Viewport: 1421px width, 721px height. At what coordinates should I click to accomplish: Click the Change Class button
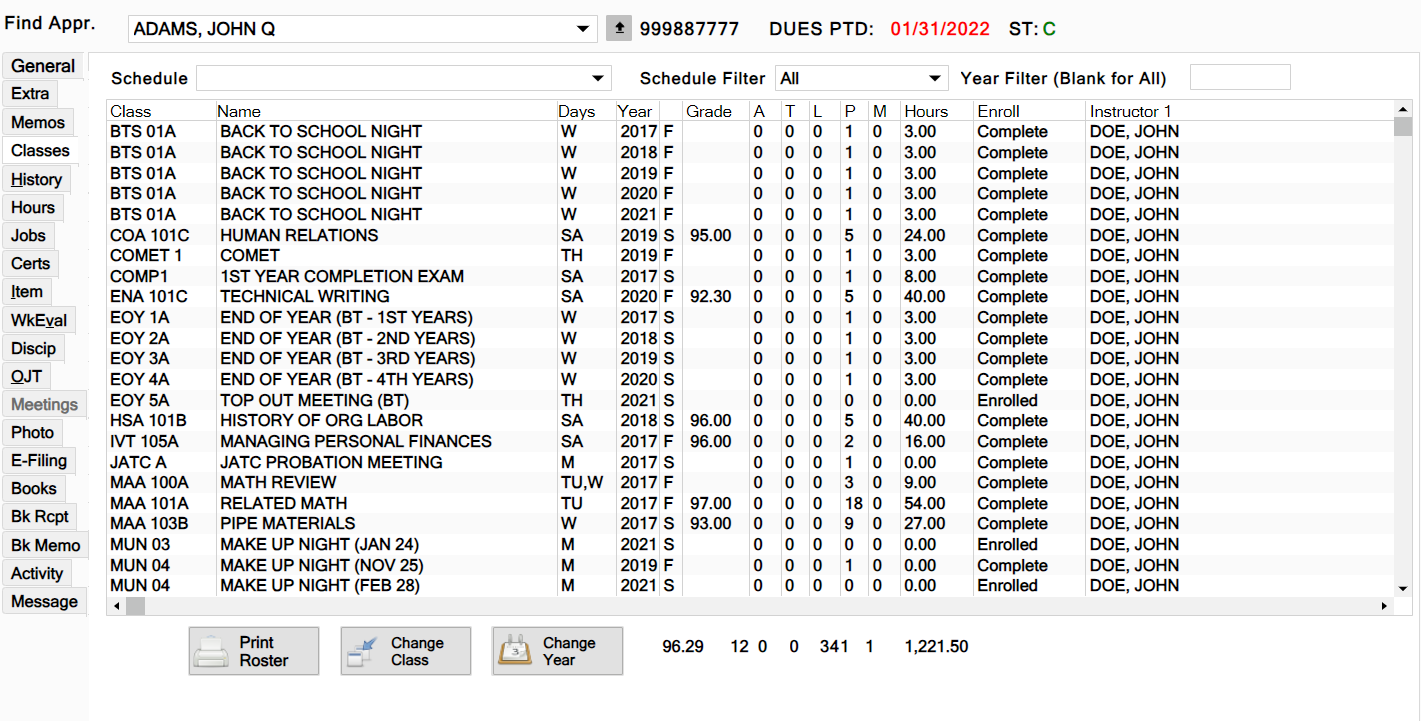pos(406,651)
